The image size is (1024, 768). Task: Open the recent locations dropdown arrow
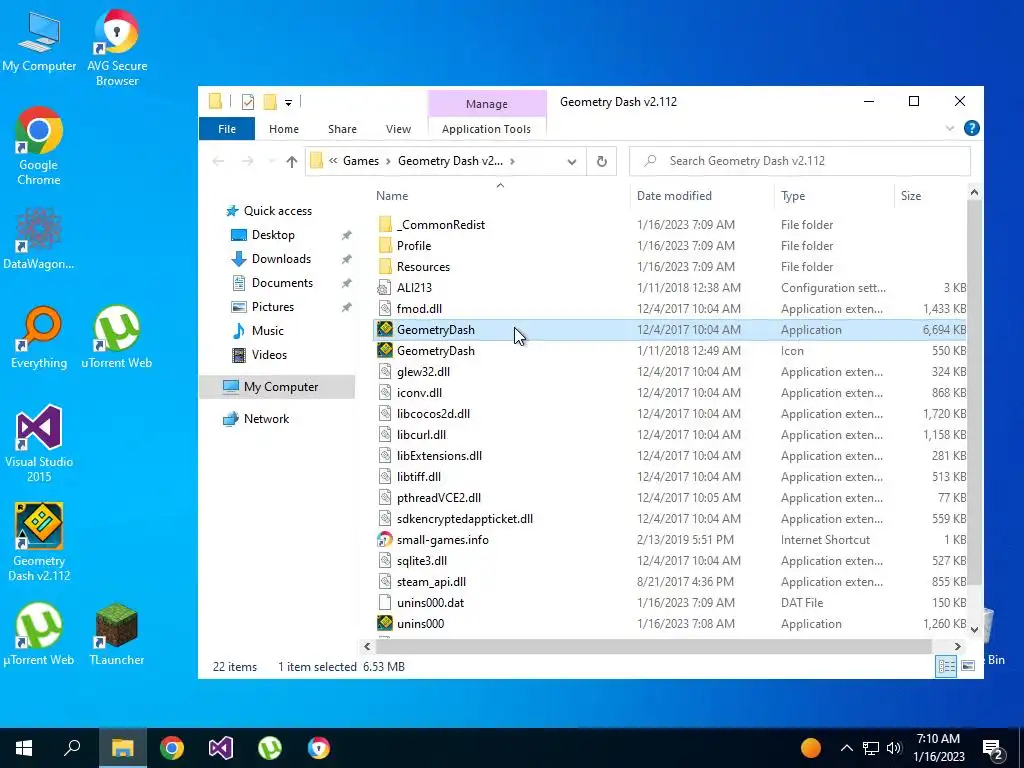tap(271, 161)
